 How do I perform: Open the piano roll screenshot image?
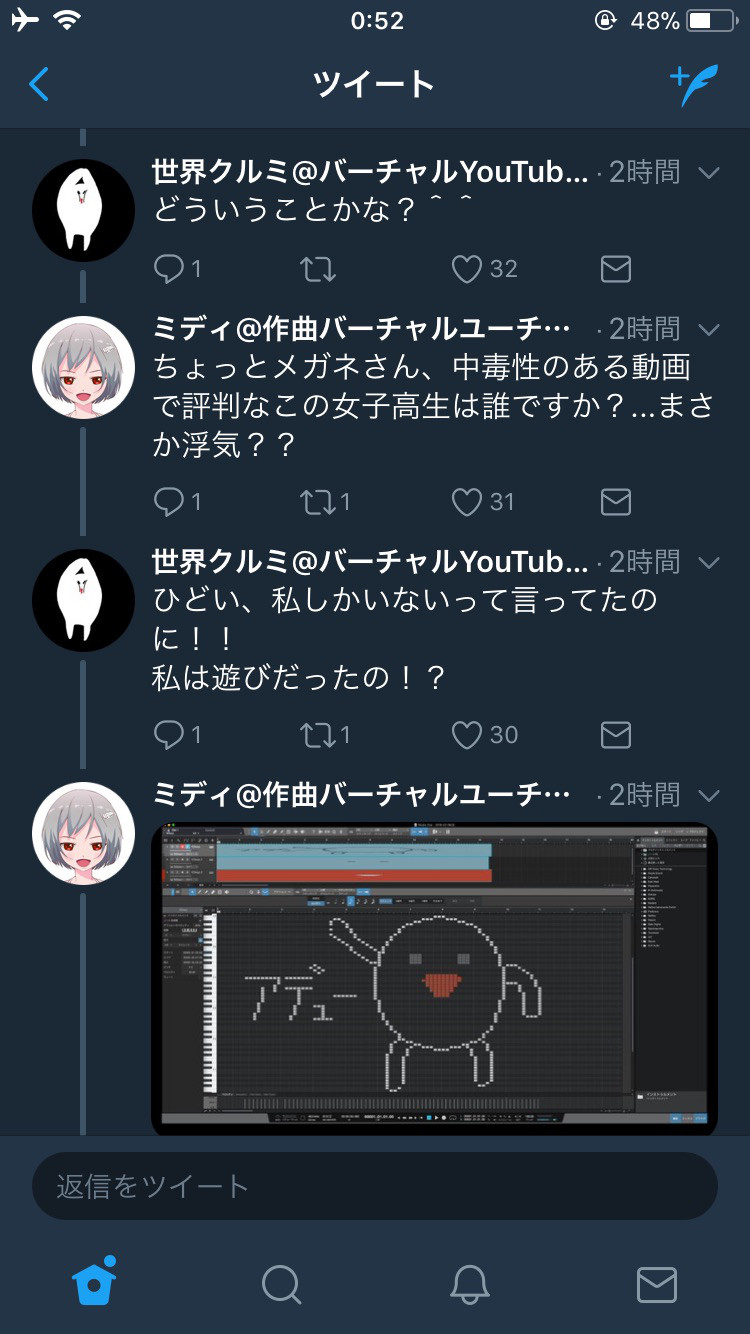click(434, 979)
